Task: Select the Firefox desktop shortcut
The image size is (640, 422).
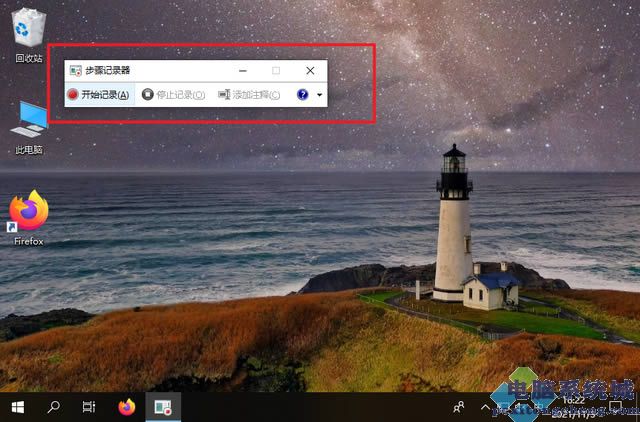Action: coord(29,218)
